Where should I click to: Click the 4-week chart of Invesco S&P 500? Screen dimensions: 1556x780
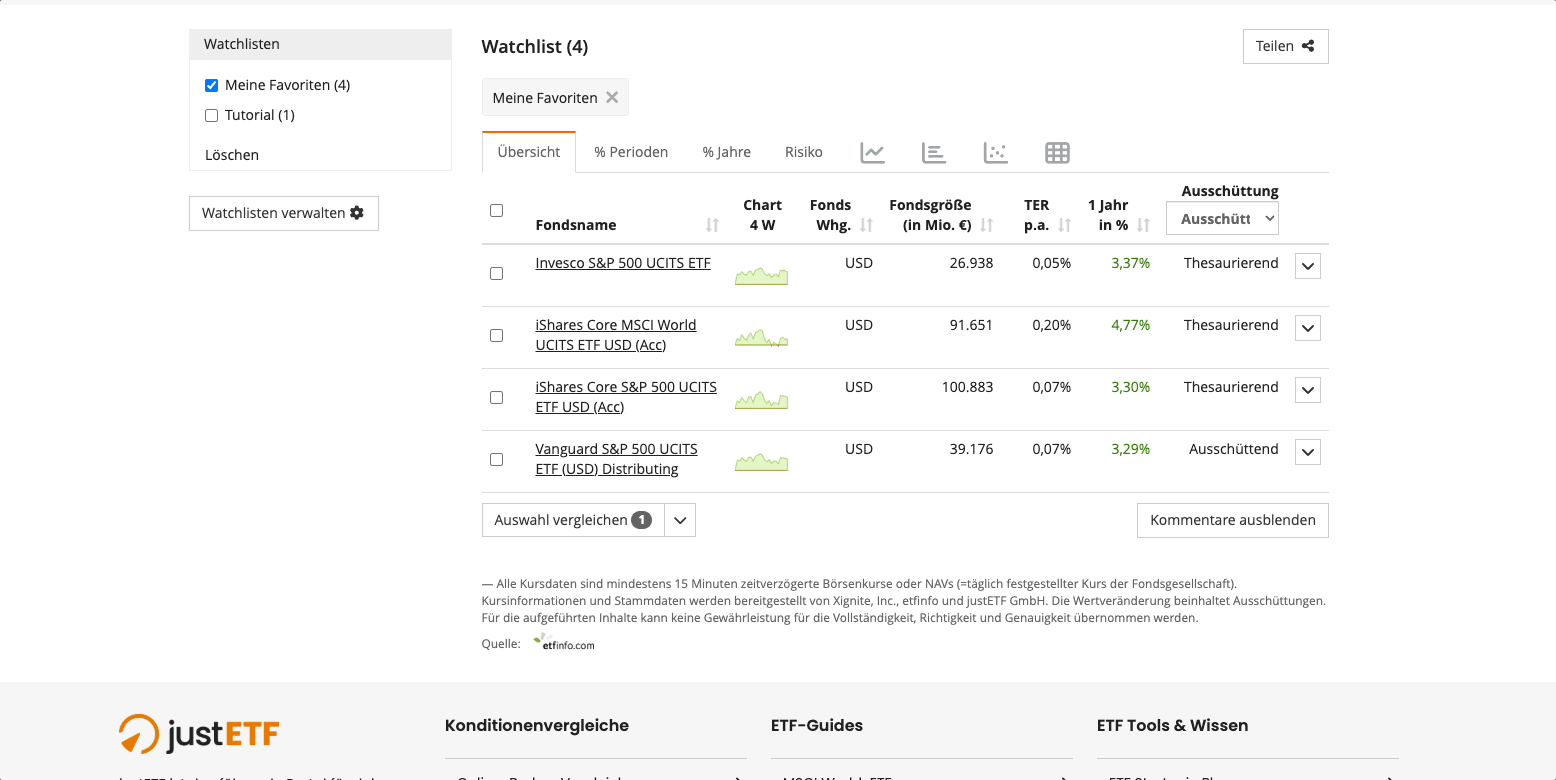tap(761, 275)
